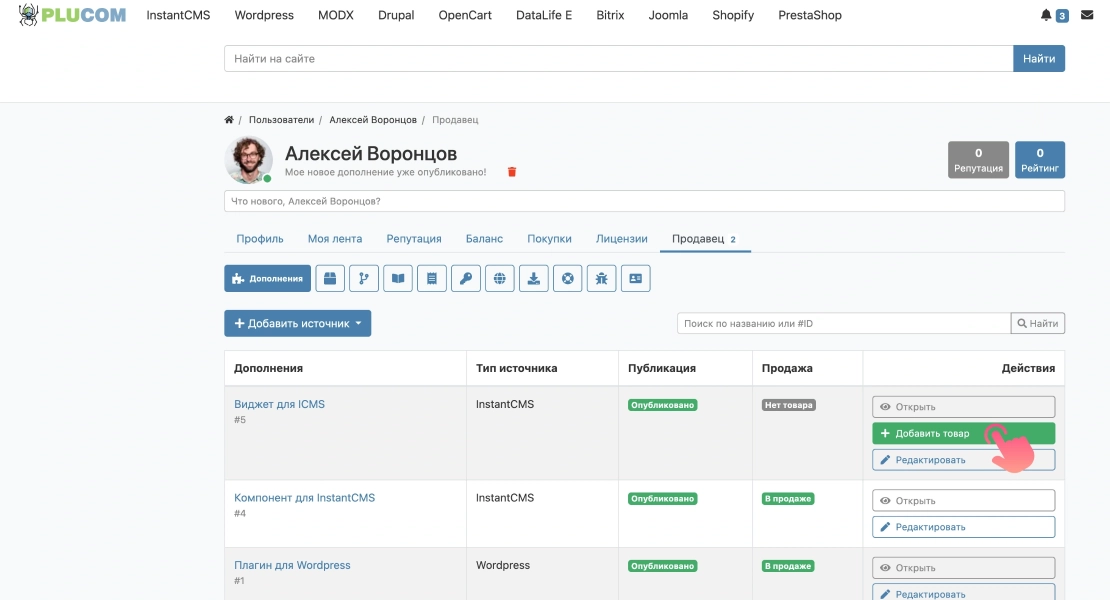Open the download icon tab

point(534,279)
